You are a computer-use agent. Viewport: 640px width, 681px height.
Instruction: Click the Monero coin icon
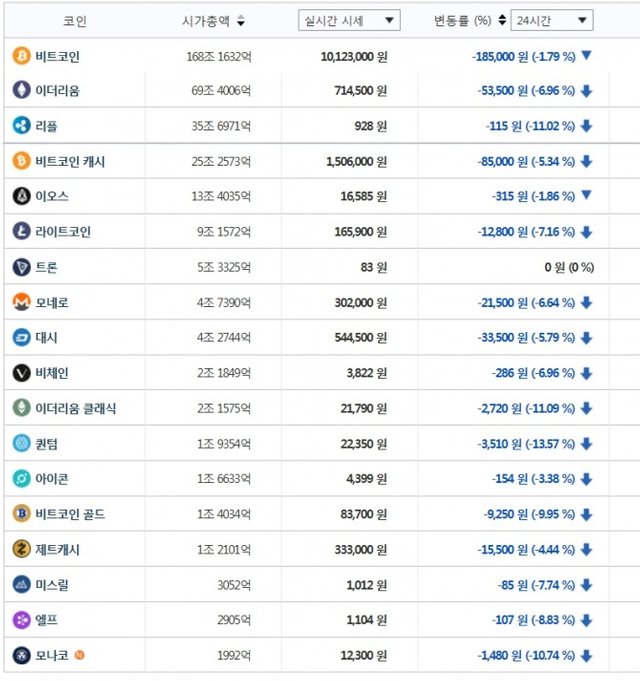pos(21,302)
